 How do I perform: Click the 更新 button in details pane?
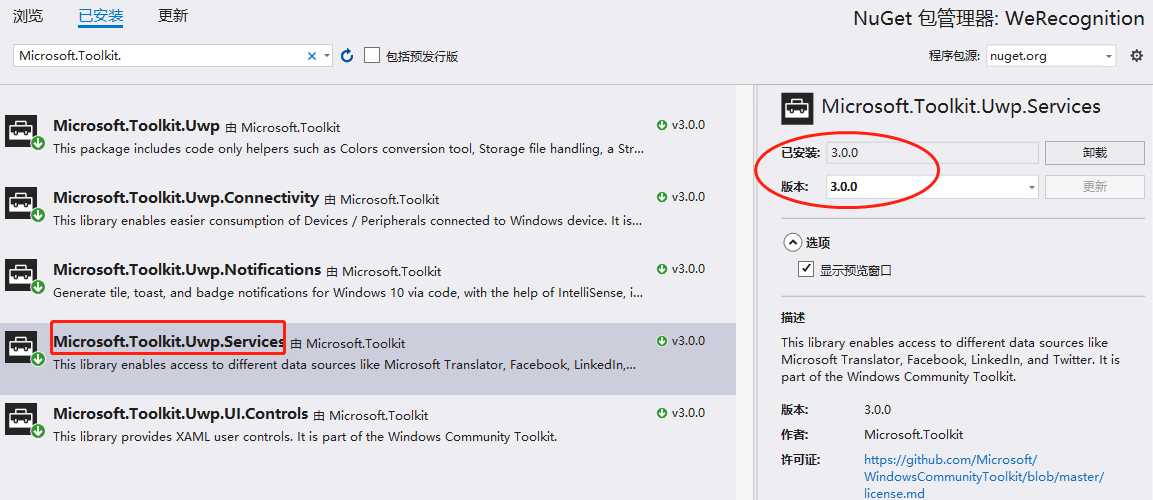click(1094, 187)
